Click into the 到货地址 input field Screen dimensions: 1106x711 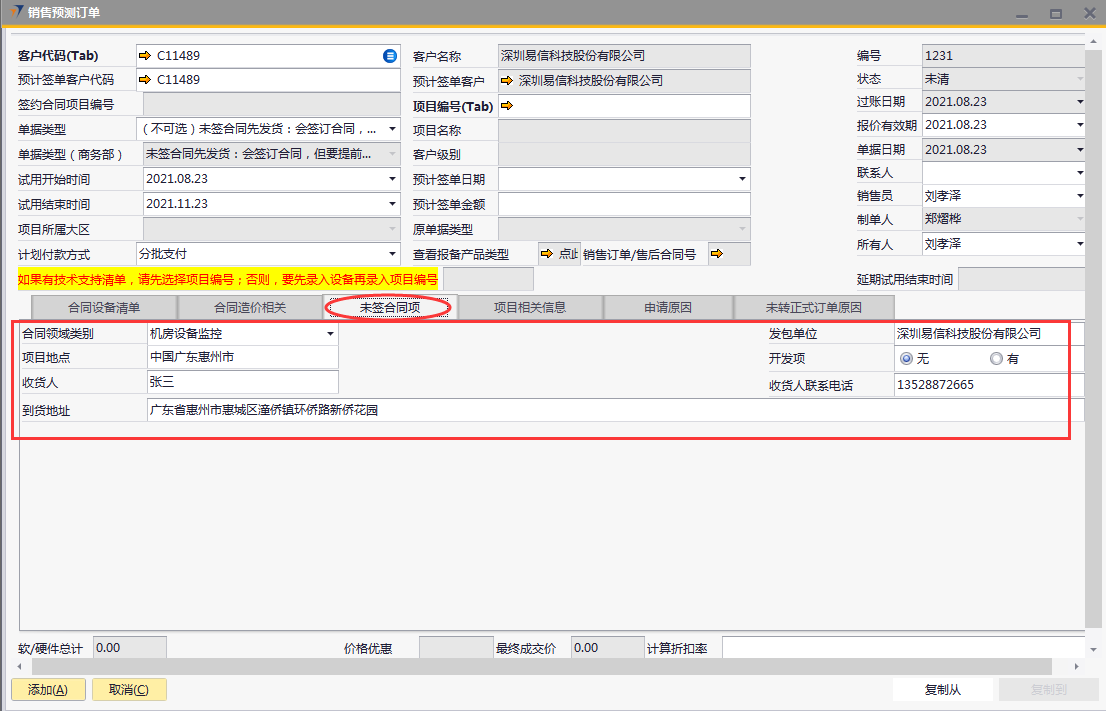click(600, 410)
